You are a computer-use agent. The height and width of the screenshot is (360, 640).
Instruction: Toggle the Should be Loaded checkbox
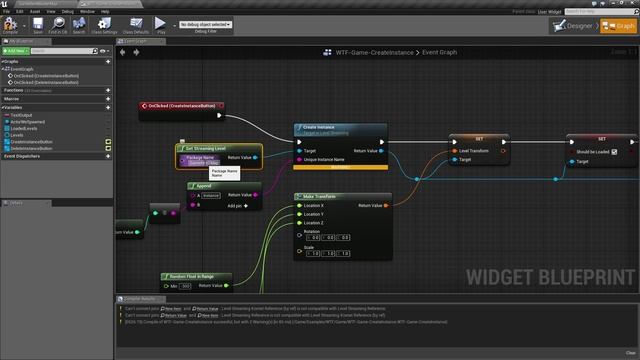(614, 152)
